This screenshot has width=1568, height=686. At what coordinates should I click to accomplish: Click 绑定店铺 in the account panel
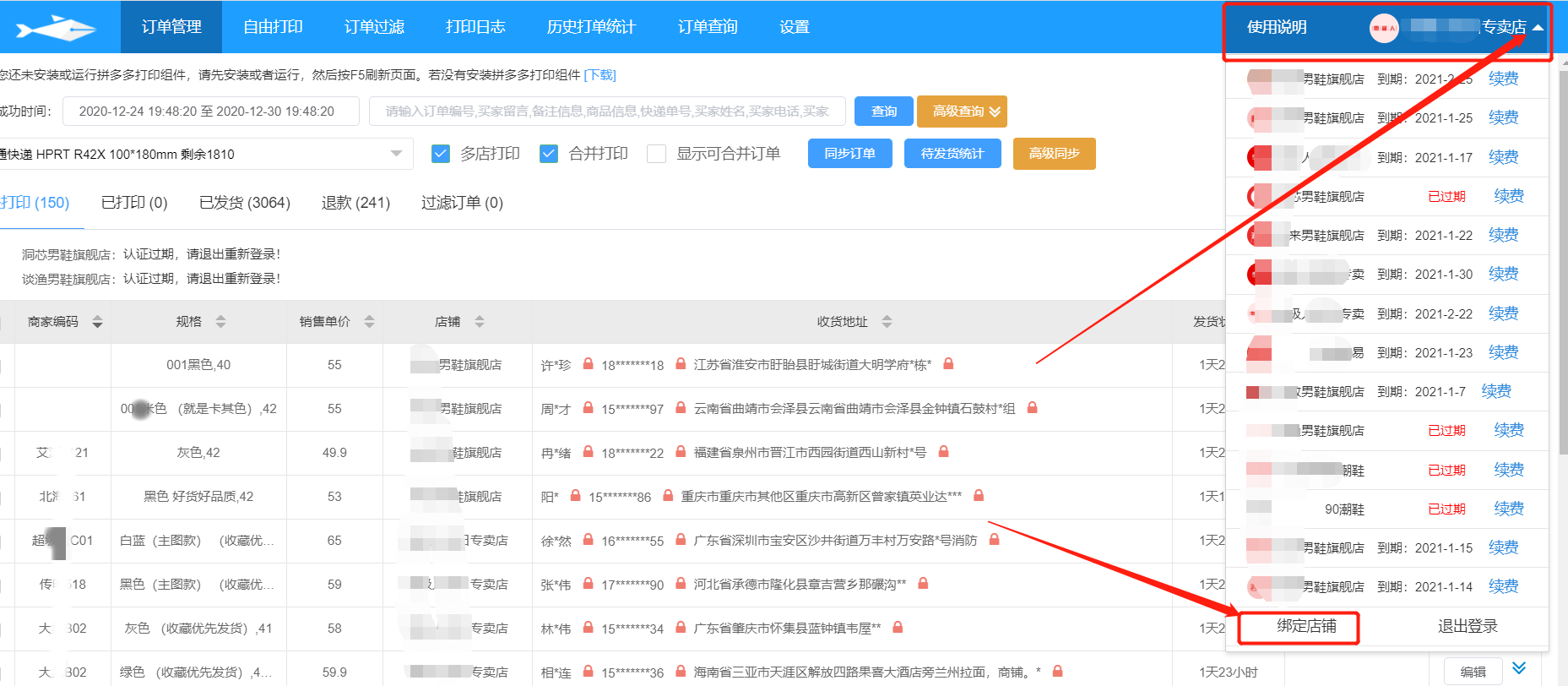[x=1305, y=626]
